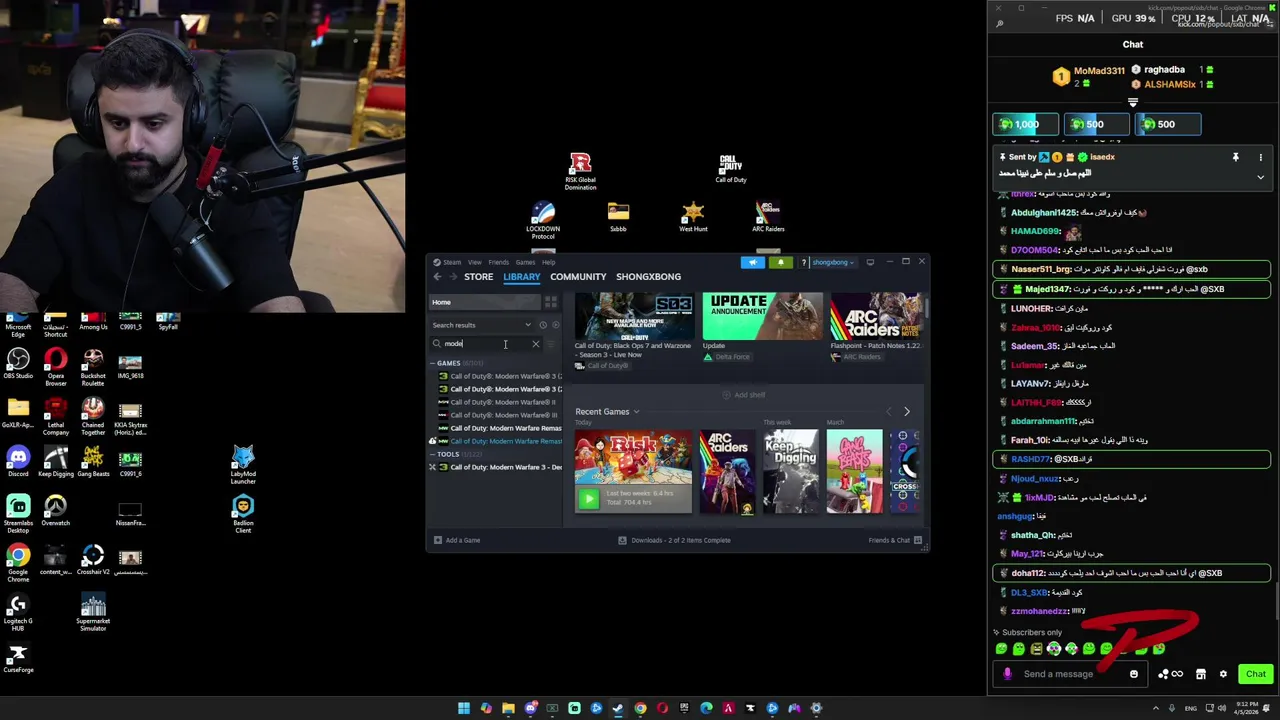This screenshot has height=720, width=1280.
Task: Open Opera Browser desktop icon
Action: point(56,367)
